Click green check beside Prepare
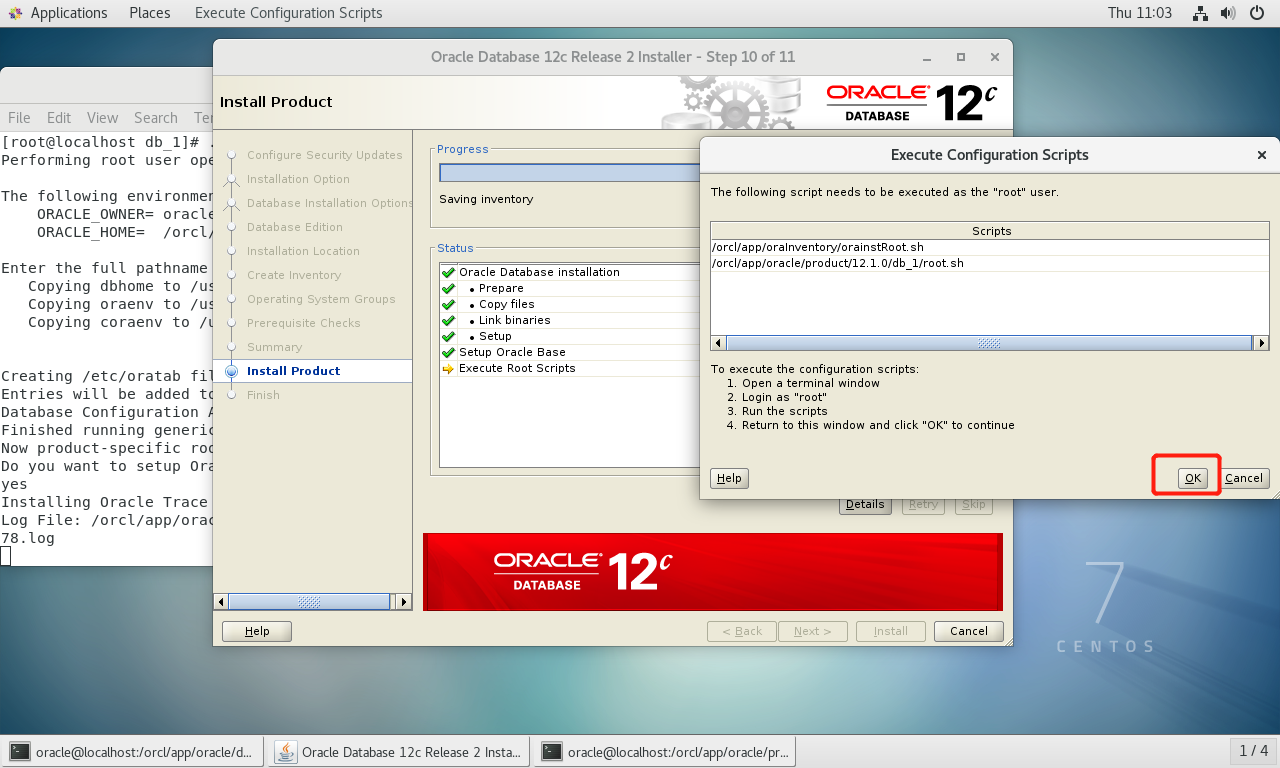 click(x=448, y=288)
